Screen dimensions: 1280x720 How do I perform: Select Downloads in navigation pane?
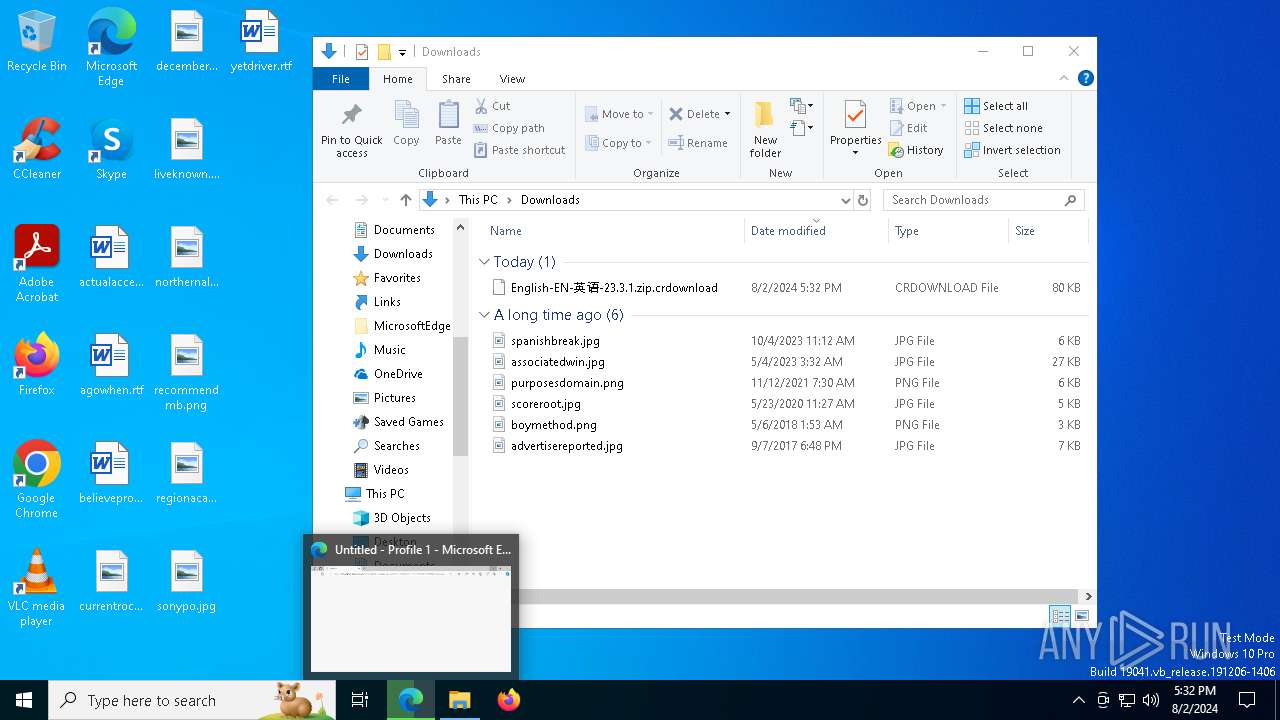click(x=403, y=254)
